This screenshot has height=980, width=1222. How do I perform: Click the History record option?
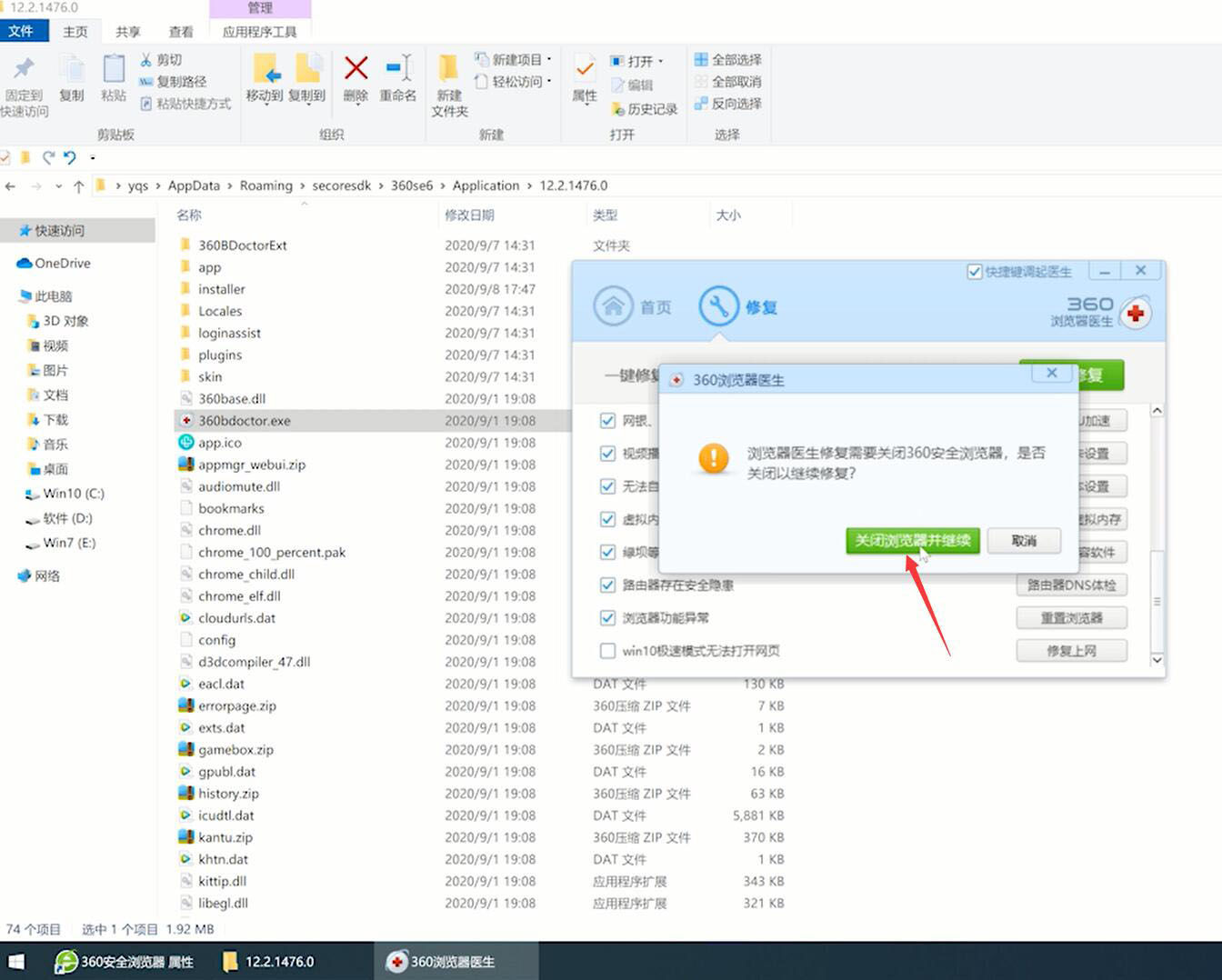tap(644, 109)
